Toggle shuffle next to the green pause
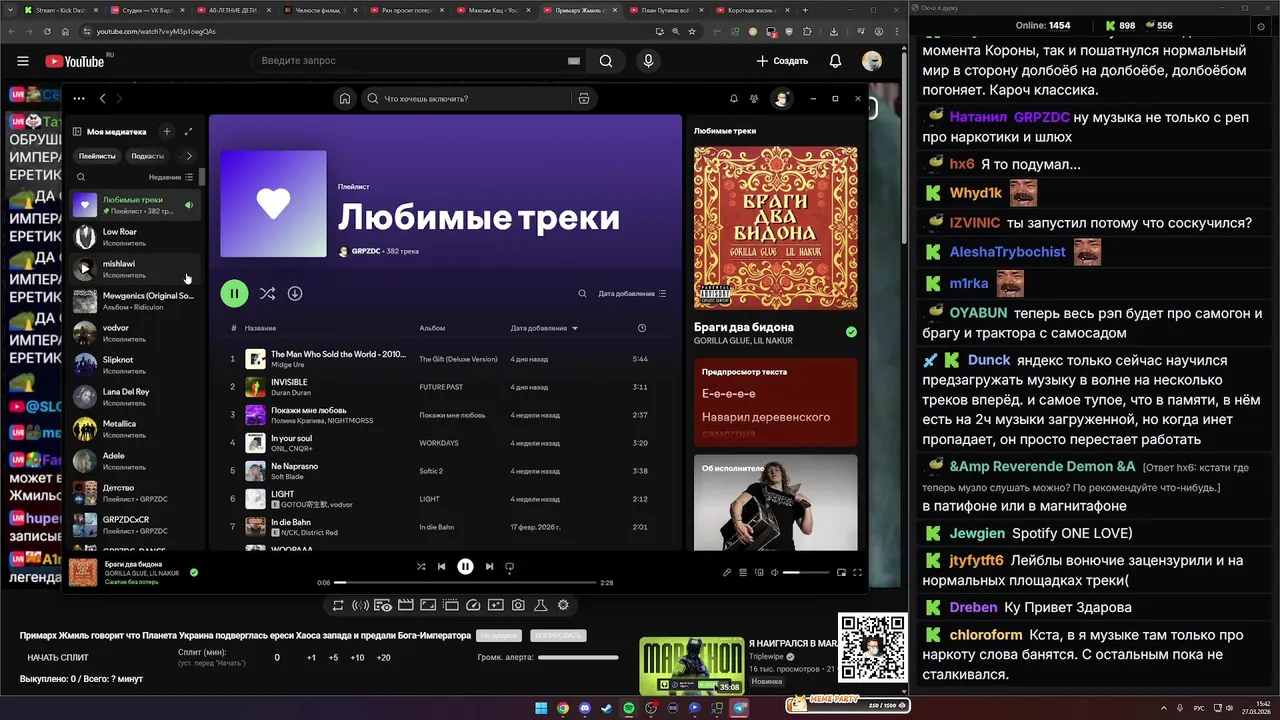 tap(267, 293)
